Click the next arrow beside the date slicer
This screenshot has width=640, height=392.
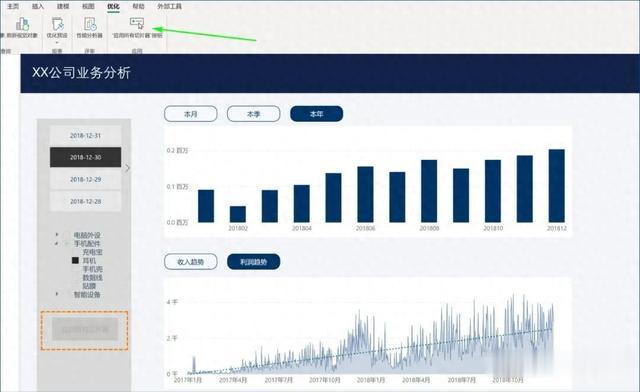[x=127, y=168]
